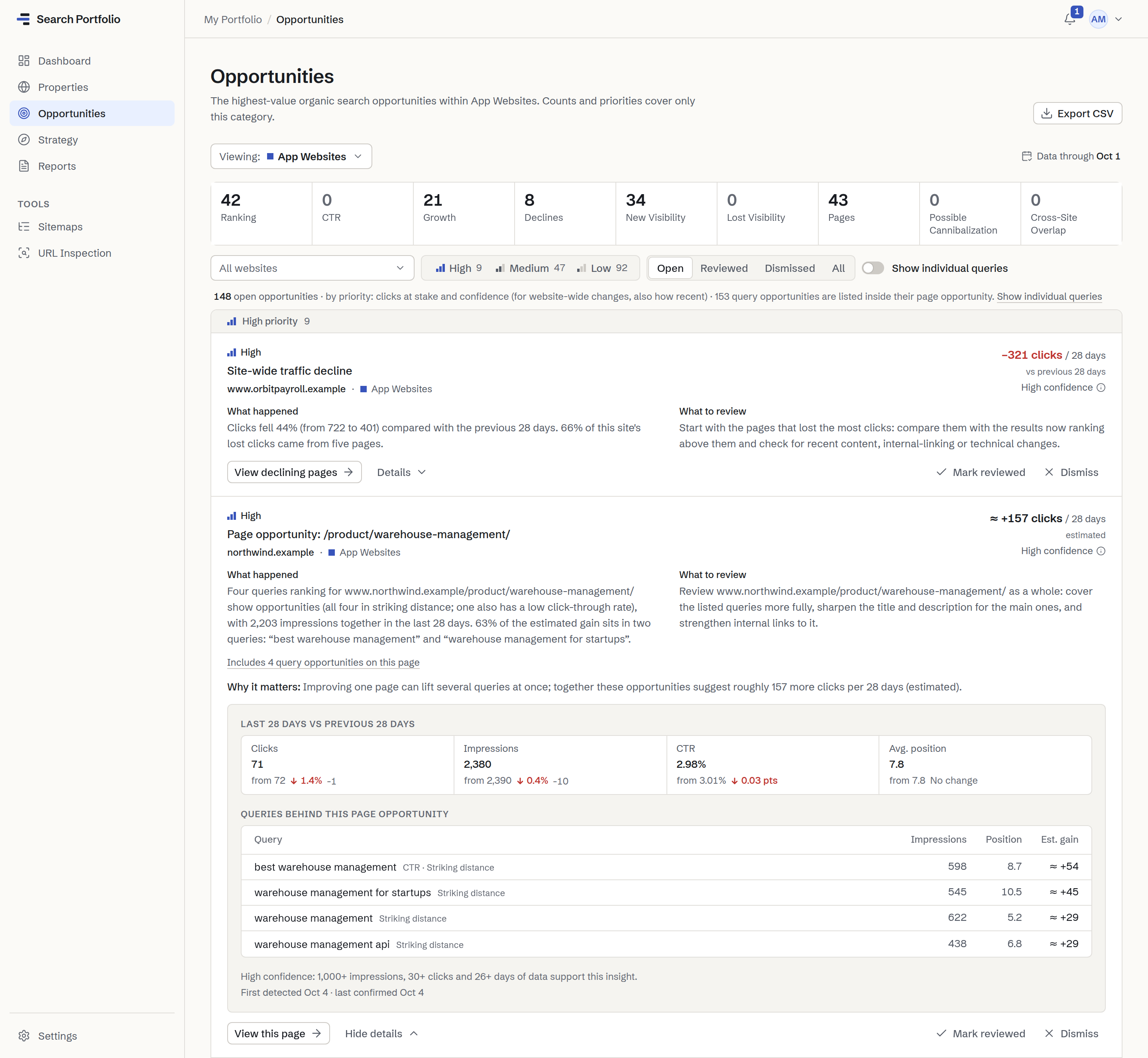Click info icon for warehouse-management confidence

coord(1101,551)
